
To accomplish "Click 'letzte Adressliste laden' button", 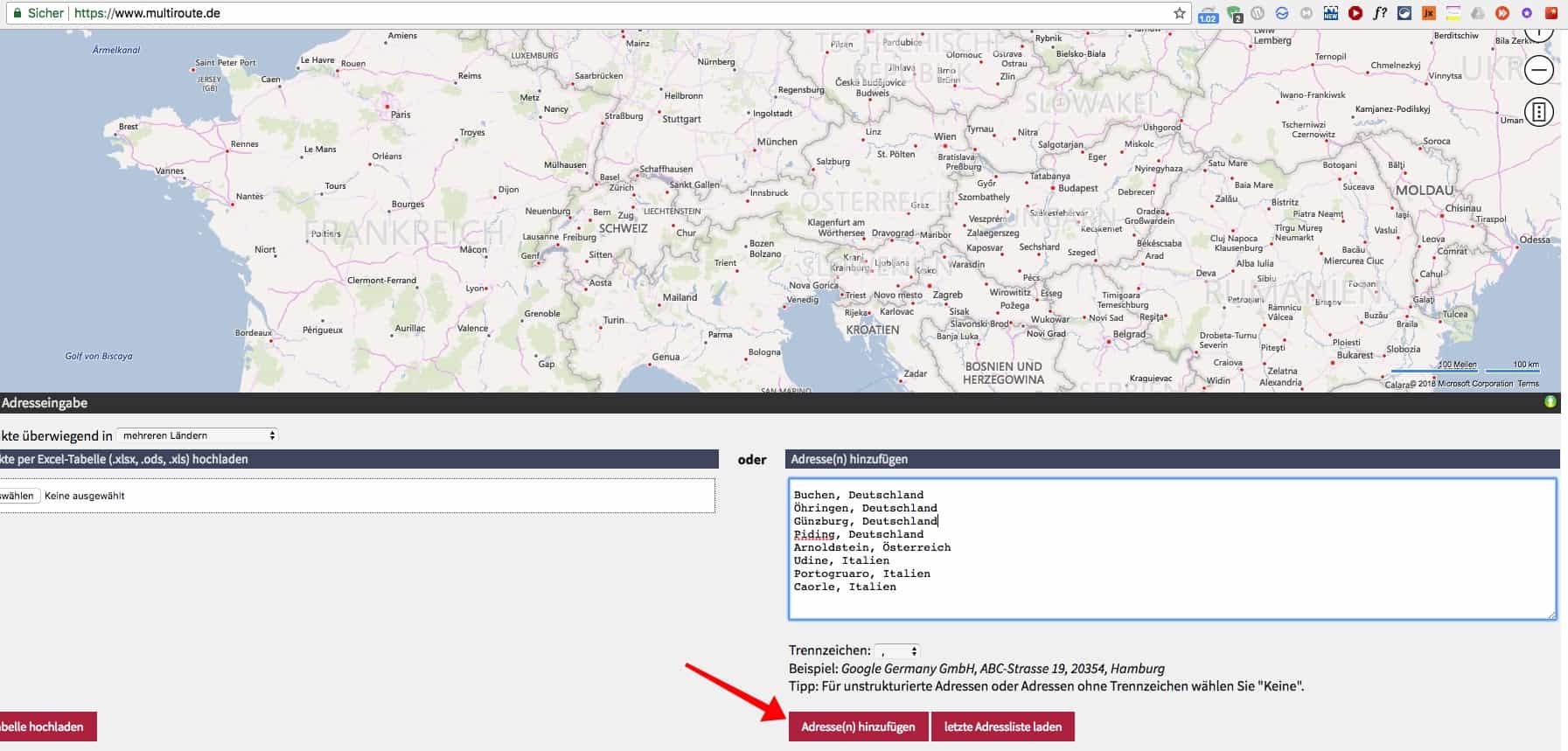I will pyautogui.click(x=1002, y=727).
